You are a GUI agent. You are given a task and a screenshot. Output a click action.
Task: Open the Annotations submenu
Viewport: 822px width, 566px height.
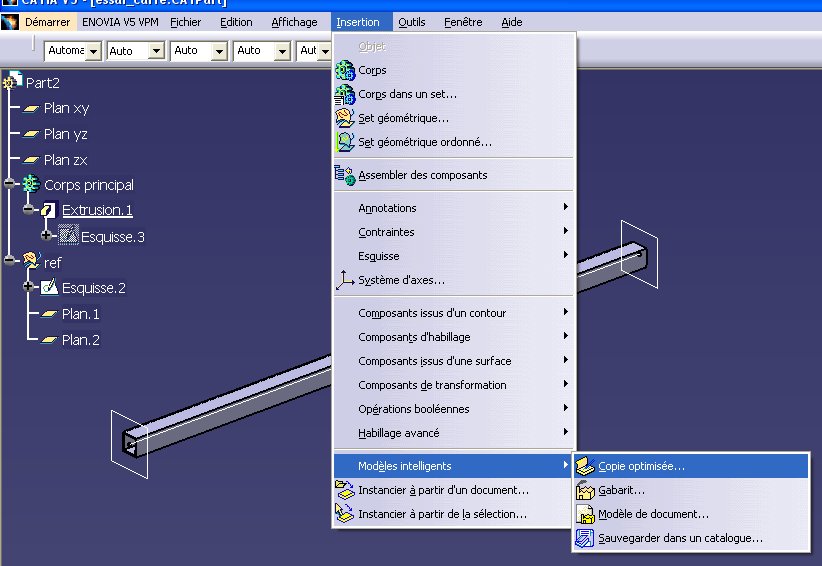(454, 208)
